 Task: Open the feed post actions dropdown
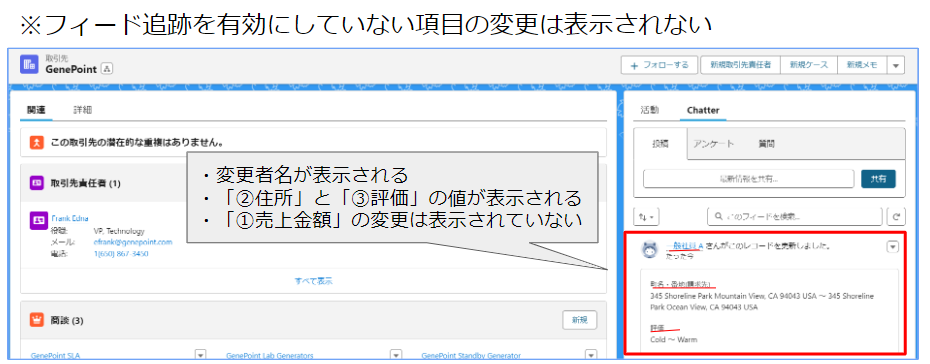[893, 247]
